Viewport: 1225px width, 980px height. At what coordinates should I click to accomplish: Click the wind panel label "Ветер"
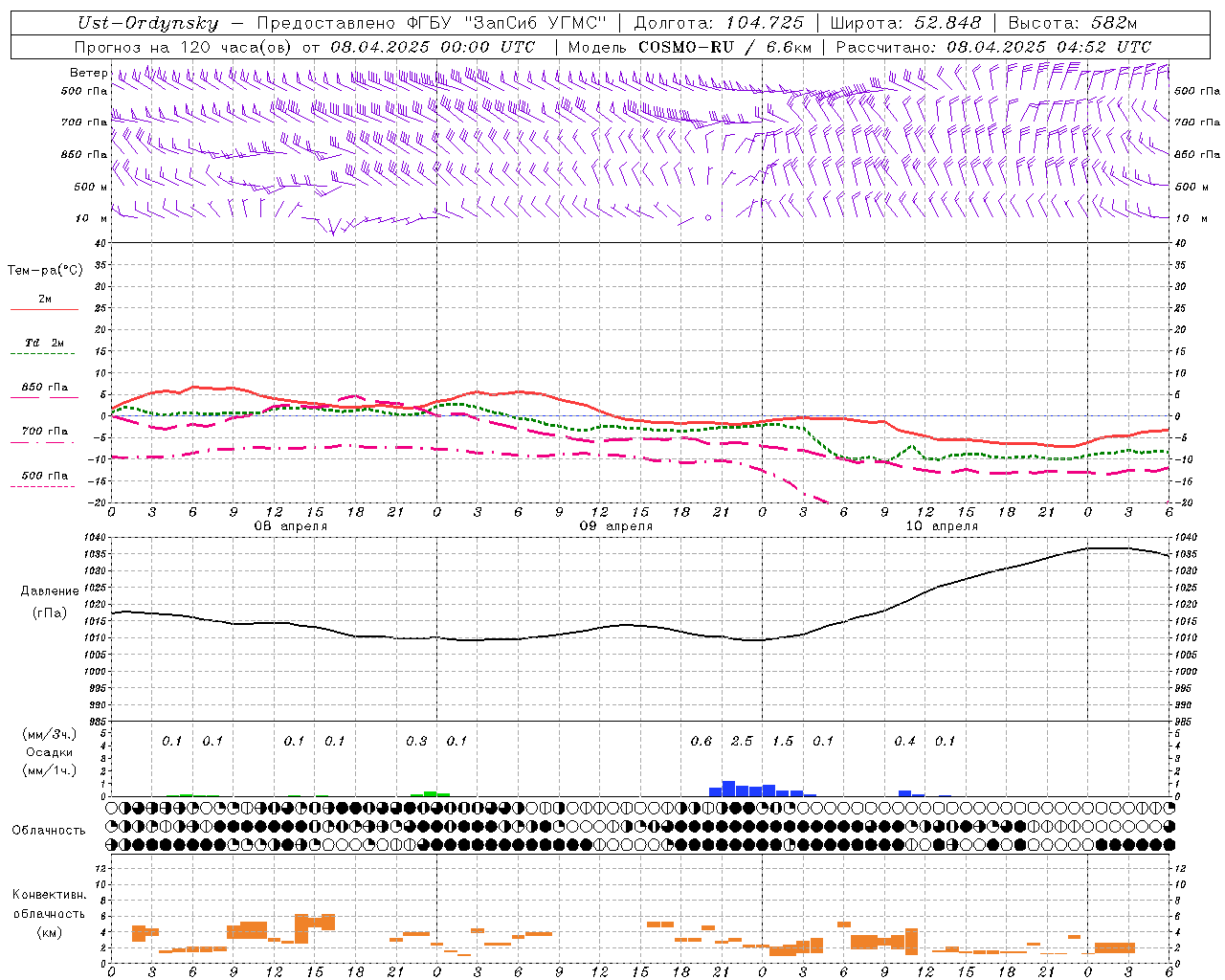pos(89,73)
